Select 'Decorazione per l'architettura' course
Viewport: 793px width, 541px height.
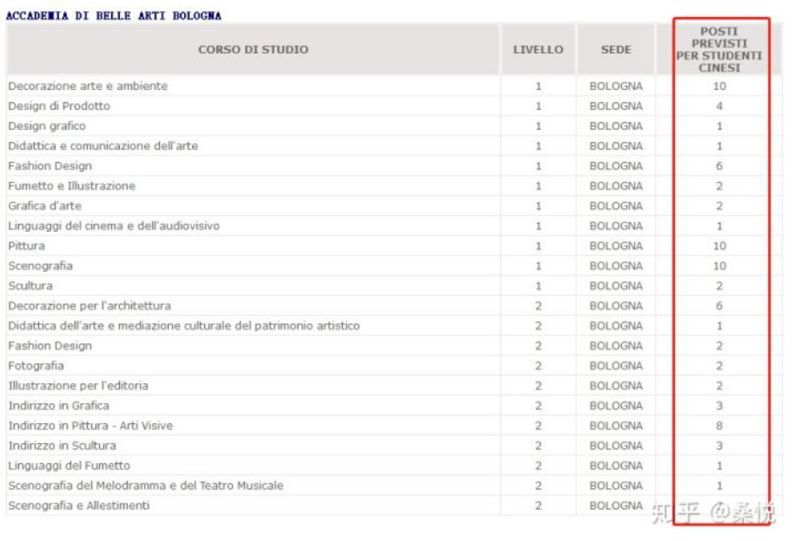point(89,306)
